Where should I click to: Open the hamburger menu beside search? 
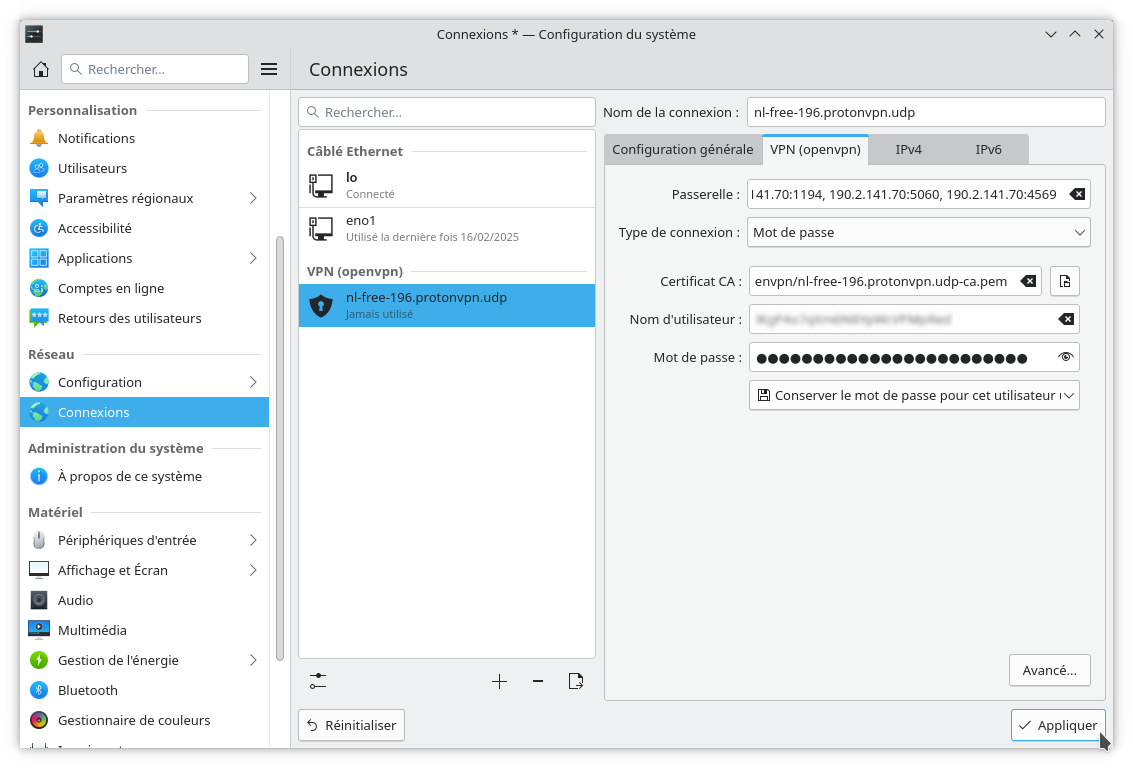point(268,69)
